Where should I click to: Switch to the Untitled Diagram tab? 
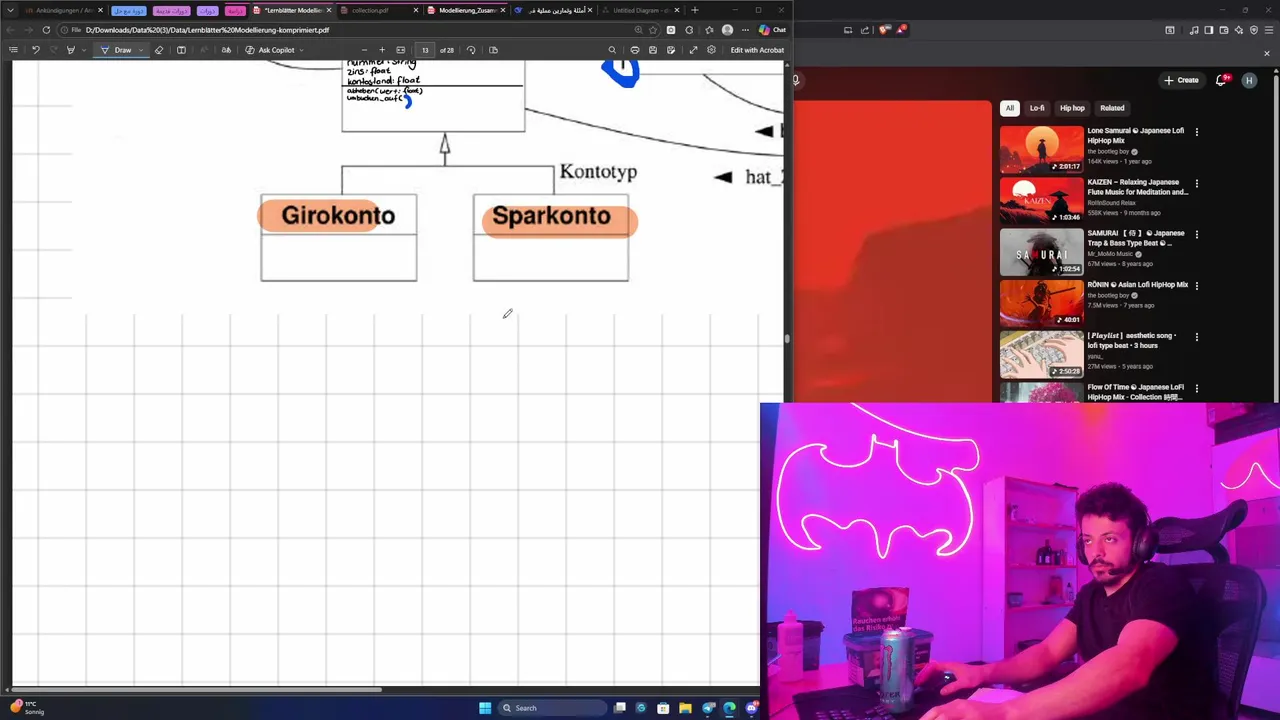pyautogui.click(x=640, y=10)
